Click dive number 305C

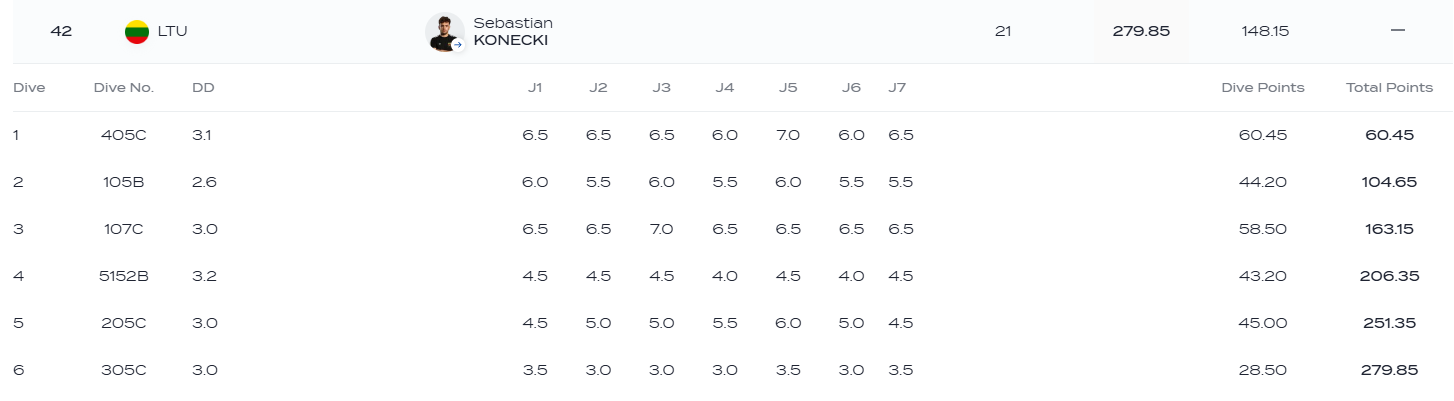click(124, 370)
